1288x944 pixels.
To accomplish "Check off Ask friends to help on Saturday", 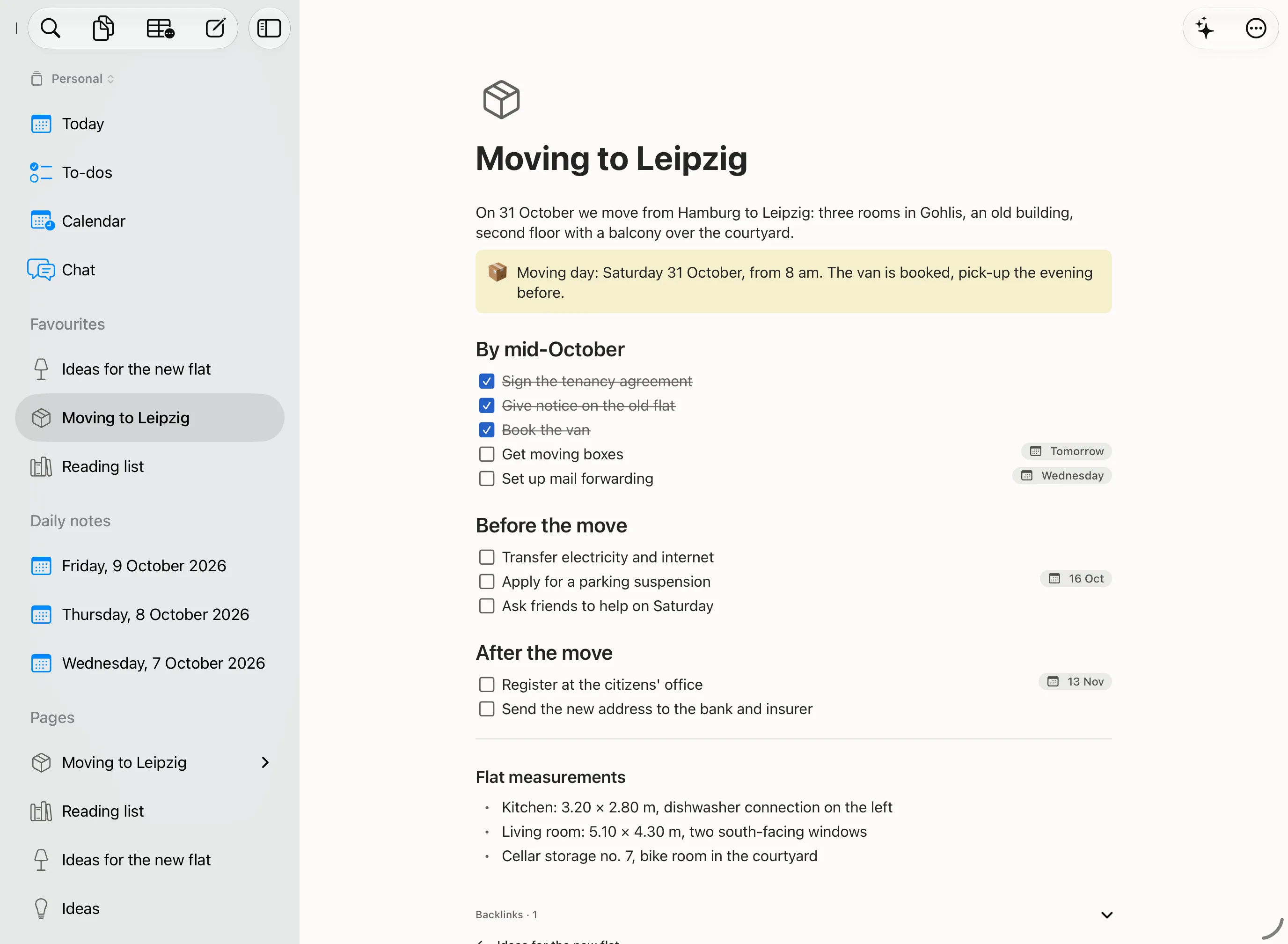I will pyautogui.click(x=487, y=606).
